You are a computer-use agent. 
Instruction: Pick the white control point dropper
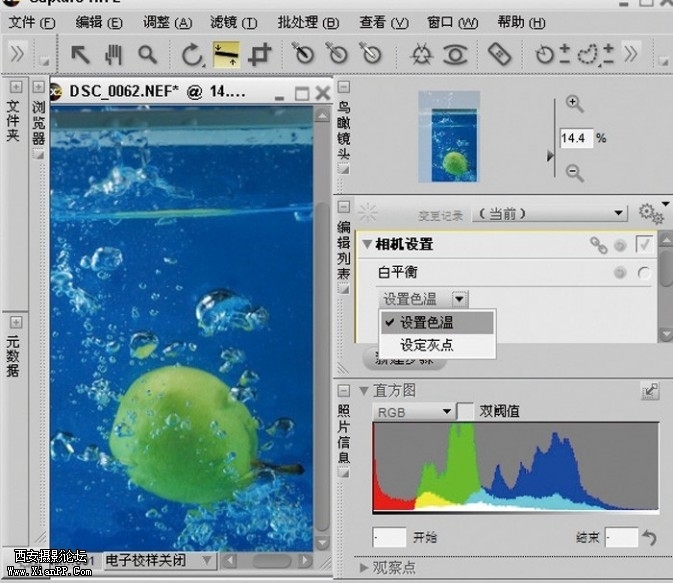[371, 53]
